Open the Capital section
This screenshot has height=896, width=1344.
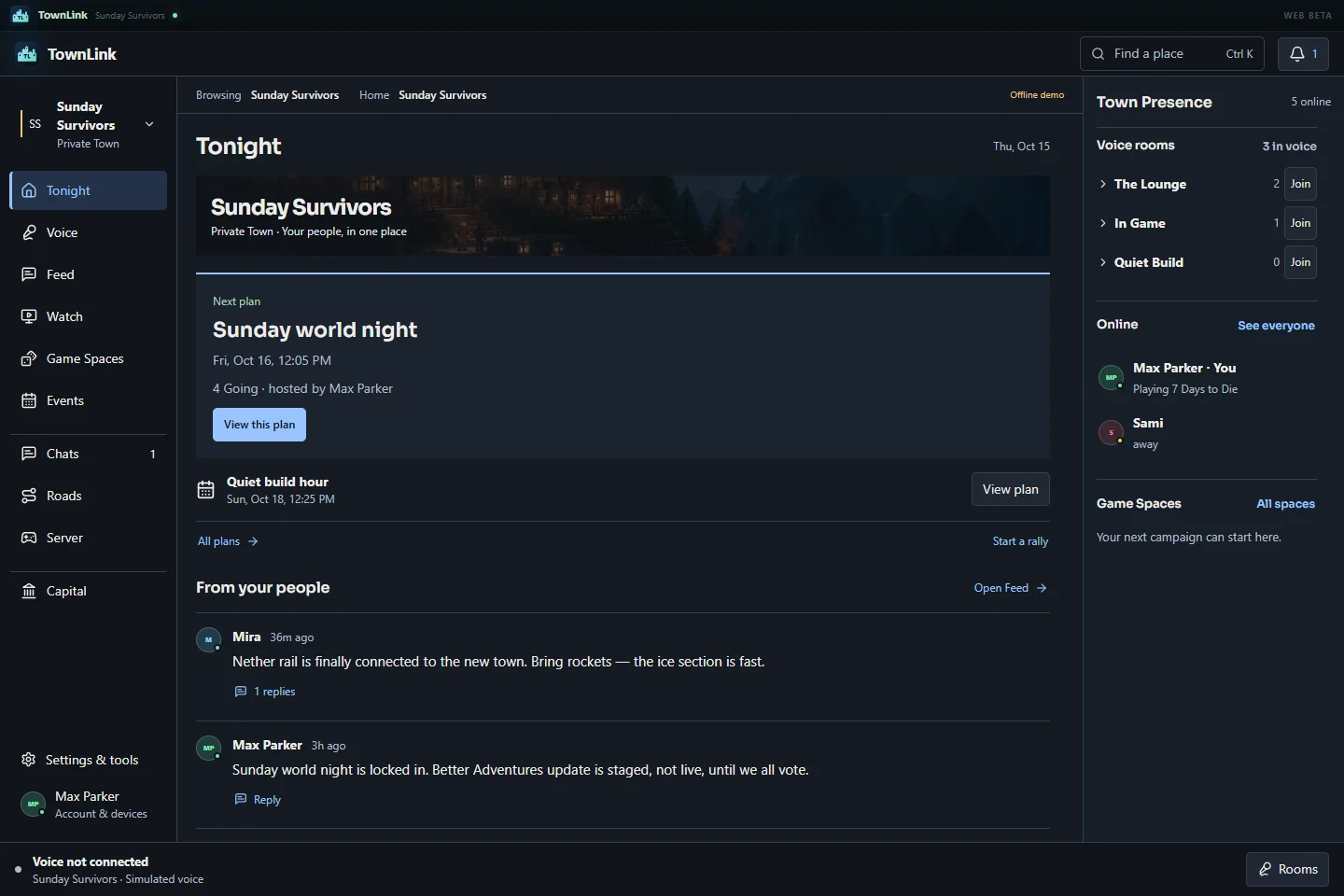tap(89, 591)
